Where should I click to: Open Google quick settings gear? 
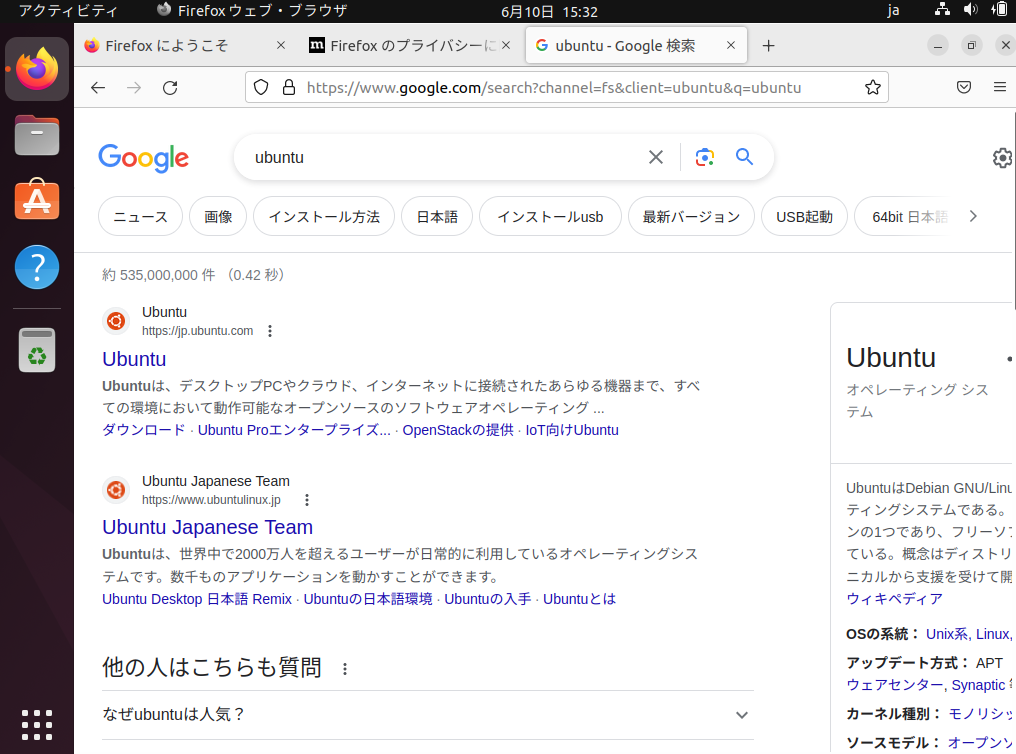click(1003, 157)
